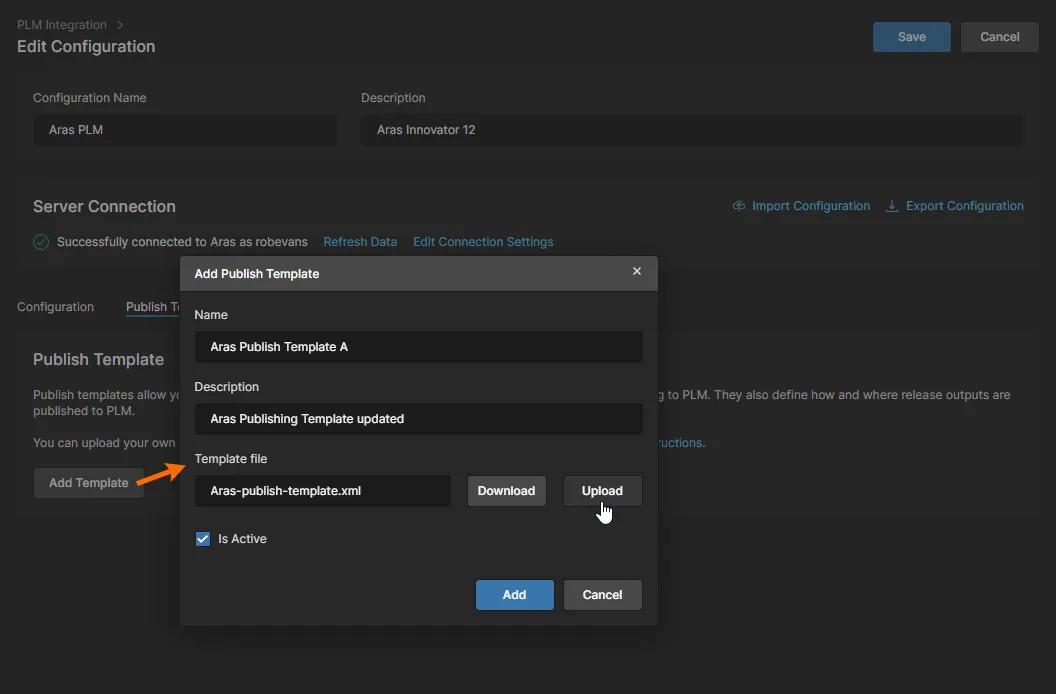The width and height of the screenshot is (1056, 694).
Task: Edit the Configuration Name field
Action: (185, 129)
